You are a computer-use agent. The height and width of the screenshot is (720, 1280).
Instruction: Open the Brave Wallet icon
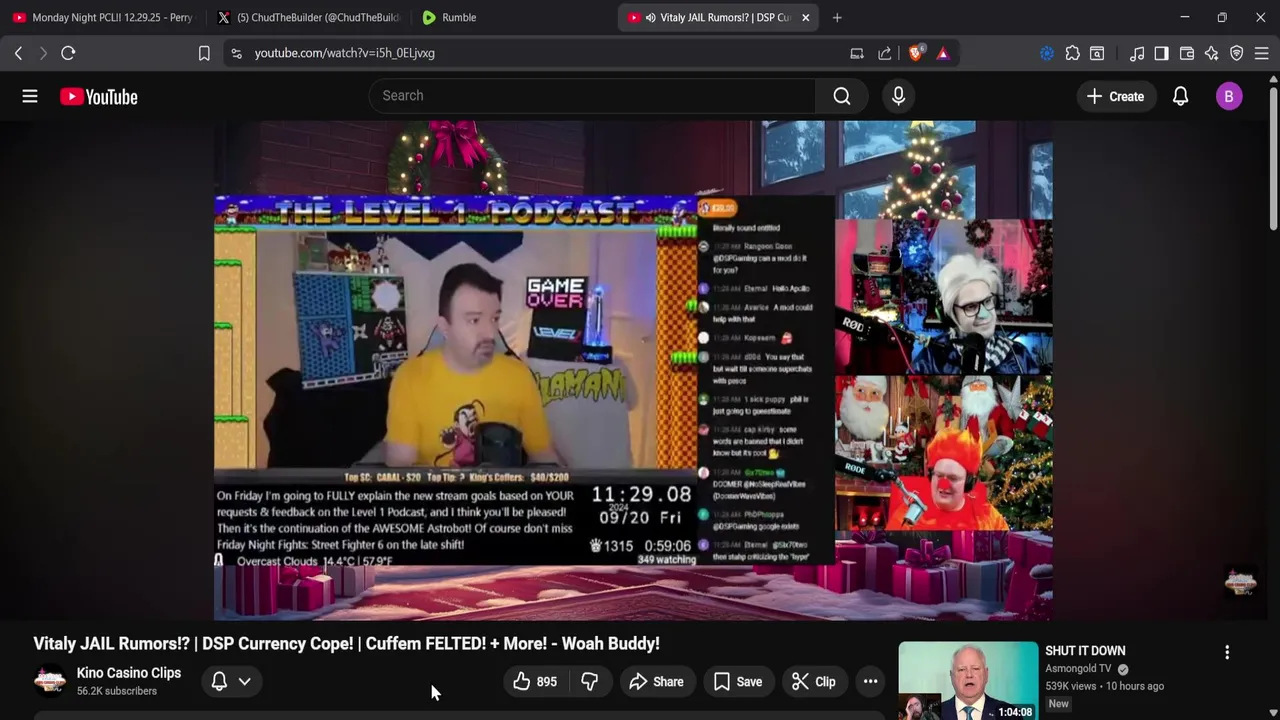[x=1187, y=53]
